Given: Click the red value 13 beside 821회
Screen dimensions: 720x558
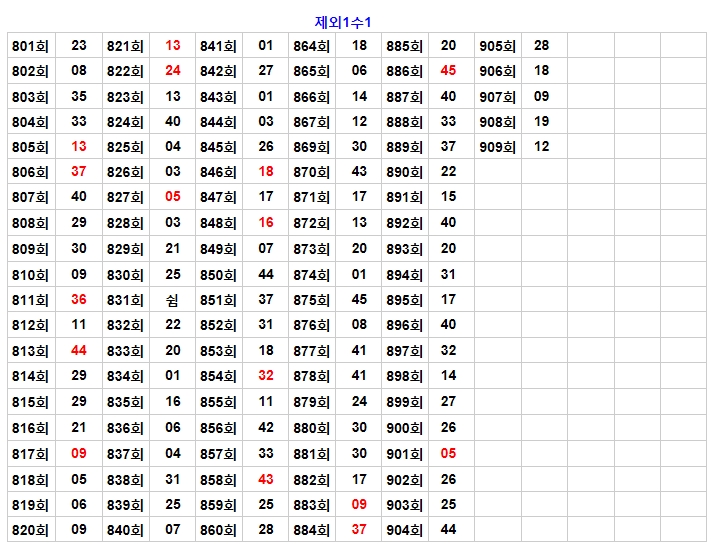Looking at the screenshot, I should click(173, 46).
